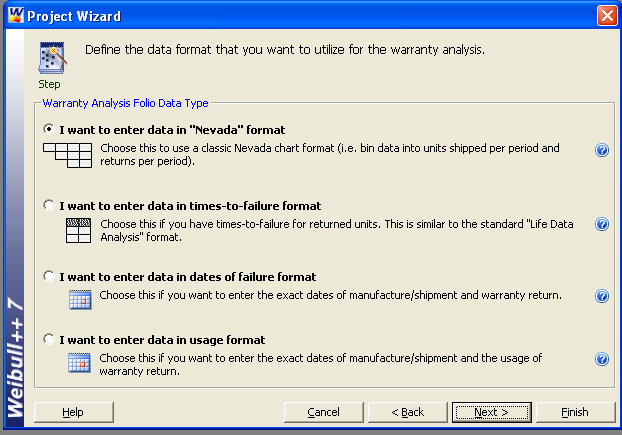Click the dates of failure calendar icon
This screenshot has height=435, width=622.
pyautogui.click(x=80, y=299)
